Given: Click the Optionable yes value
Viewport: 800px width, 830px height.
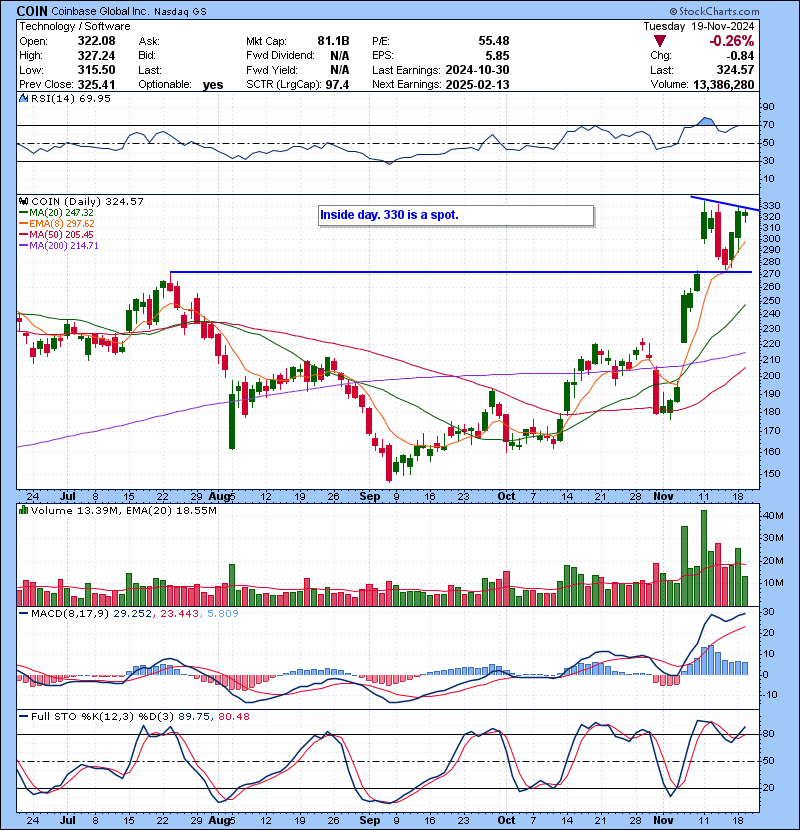Looking at the screenshot, I should 213,85.
